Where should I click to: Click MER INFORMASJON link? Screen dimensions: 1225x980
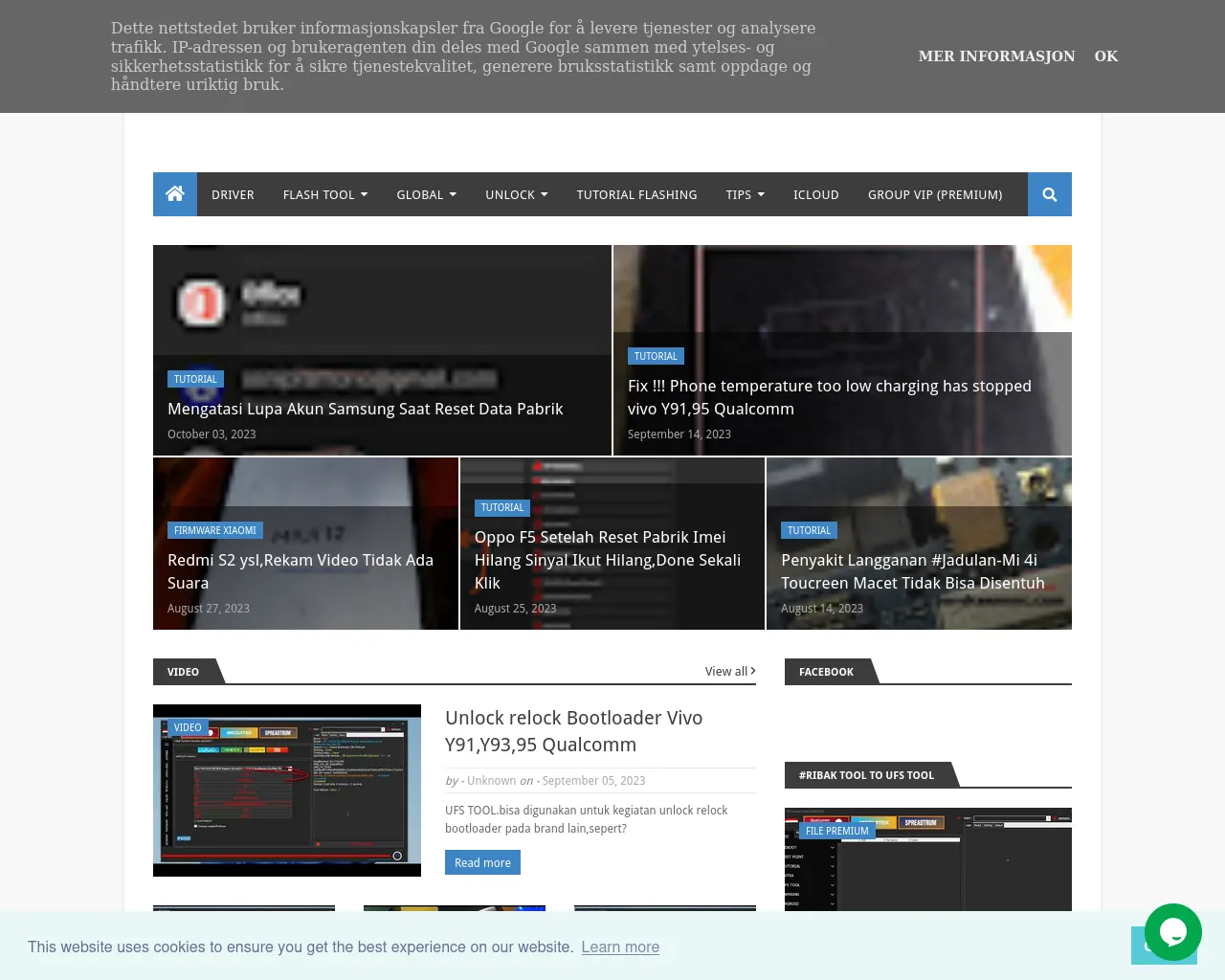(996, 56)
